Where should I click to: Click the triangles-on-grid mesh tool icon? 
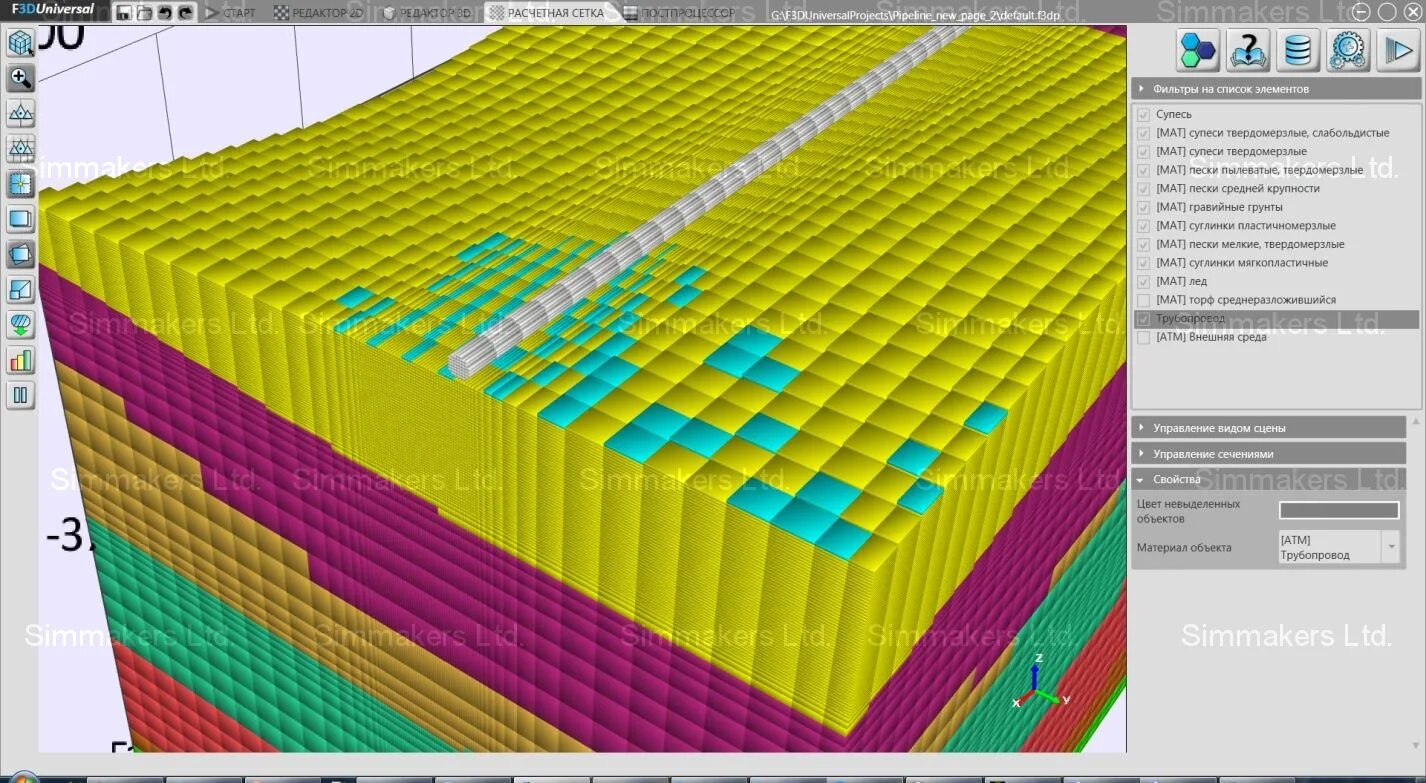click(x=20, y=149)
